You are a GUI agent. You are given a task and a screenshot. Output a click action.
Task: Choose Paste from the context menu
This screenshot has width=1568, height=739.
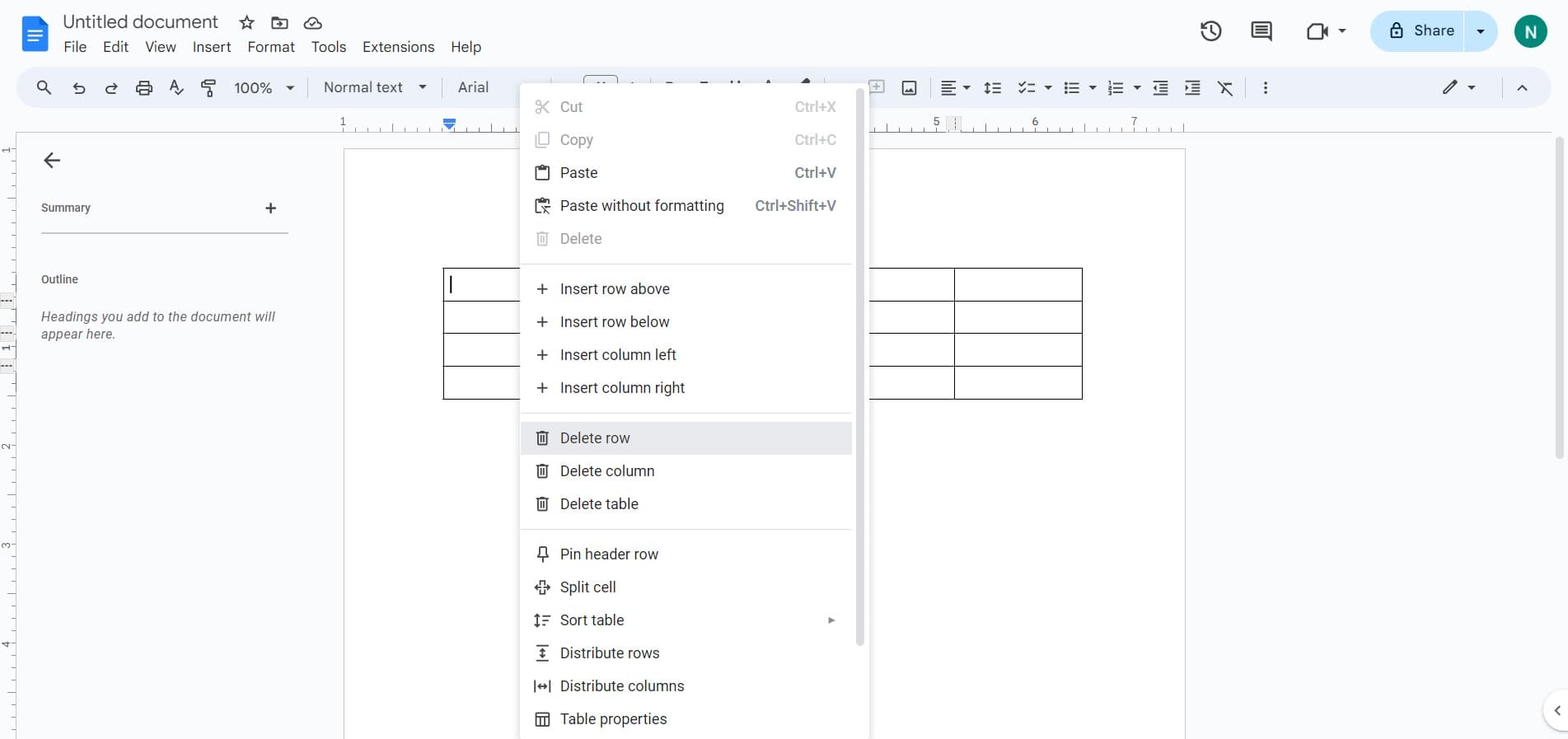[686, 173]
